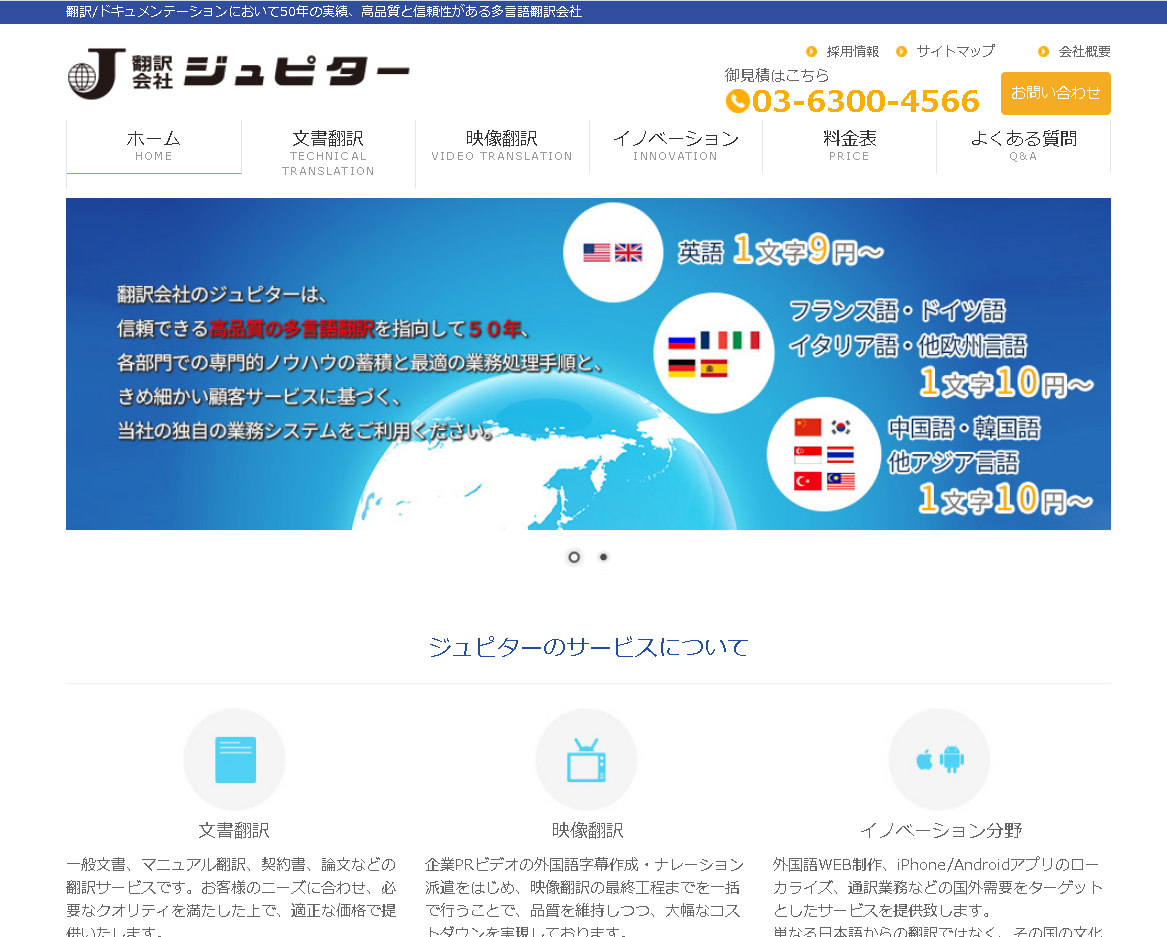The image size is (1167, 937).
Task: Open the よくある質問 Q&A tab
Action: (1023, 146)
